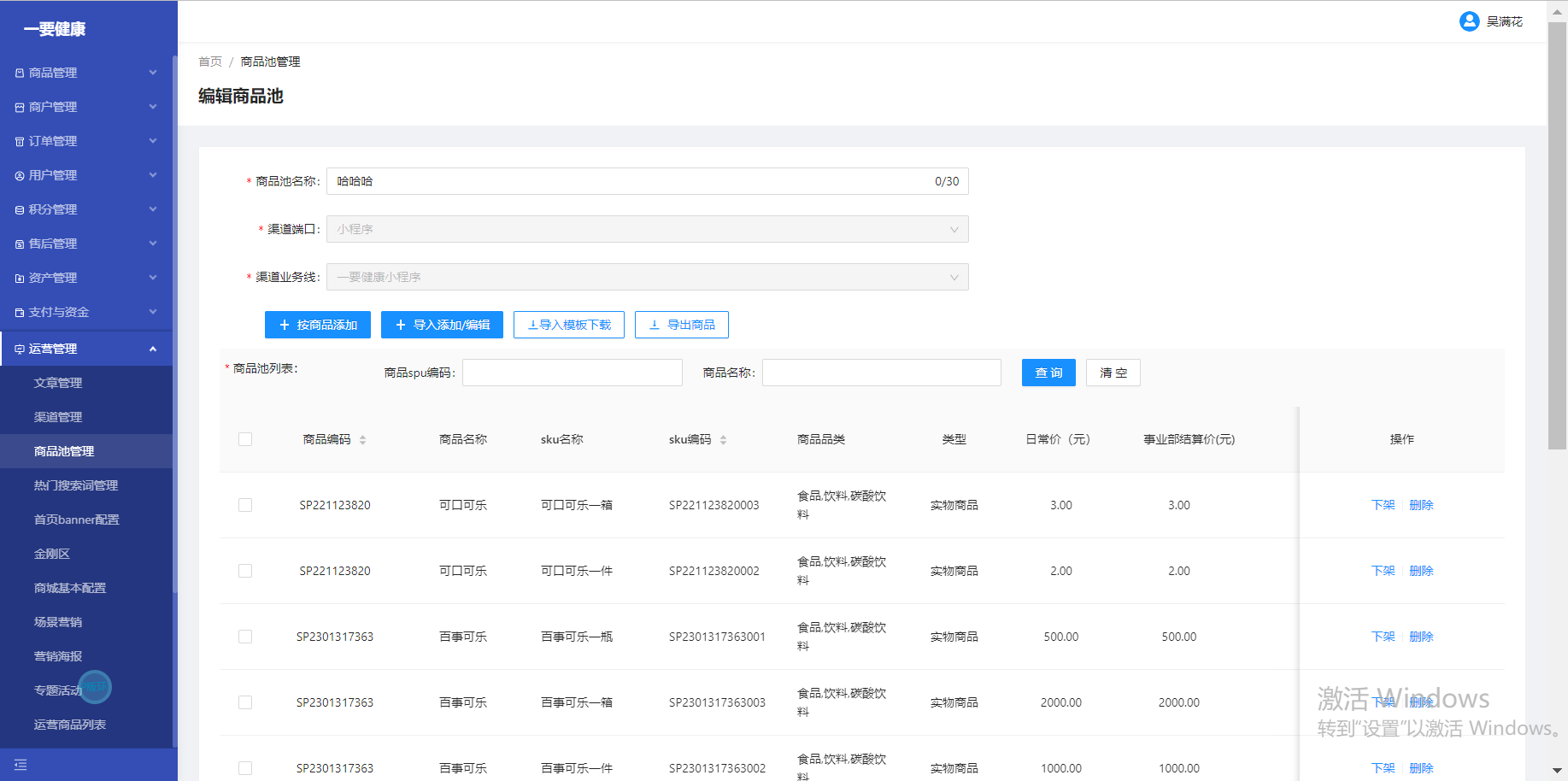Sort by sku编码 using its sort arrows

723,440
